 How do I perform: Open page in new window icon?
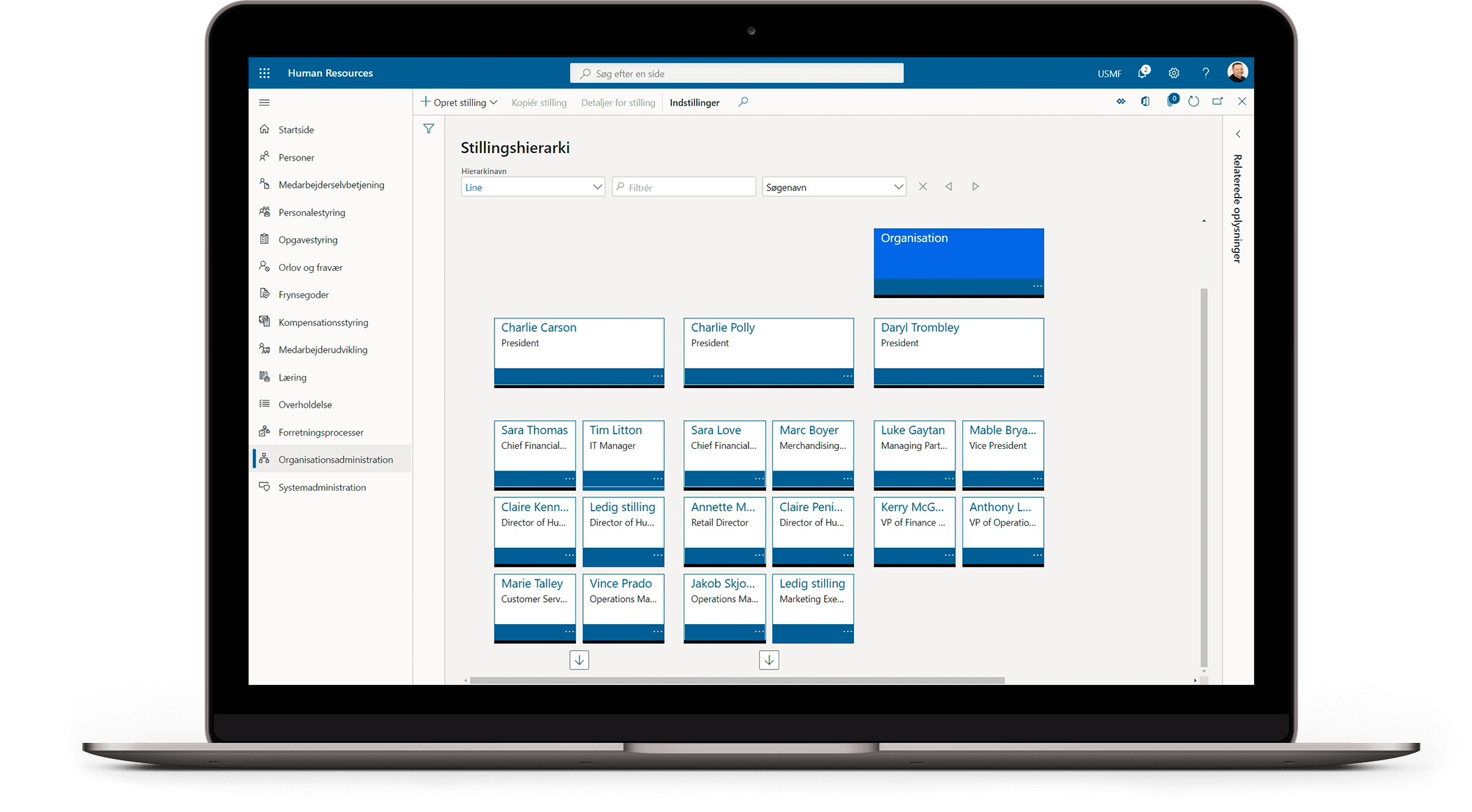[1218, 102]
